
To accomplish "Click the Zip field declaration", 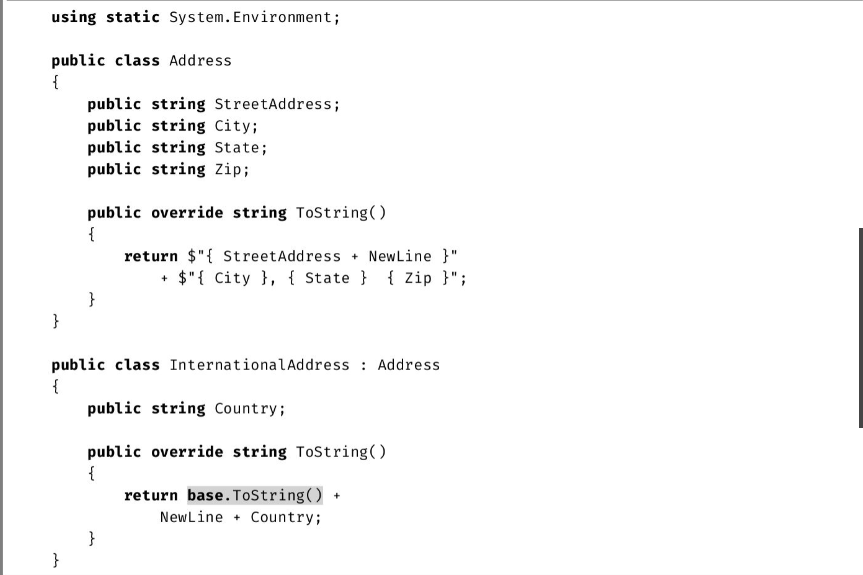I will (168, 169).
